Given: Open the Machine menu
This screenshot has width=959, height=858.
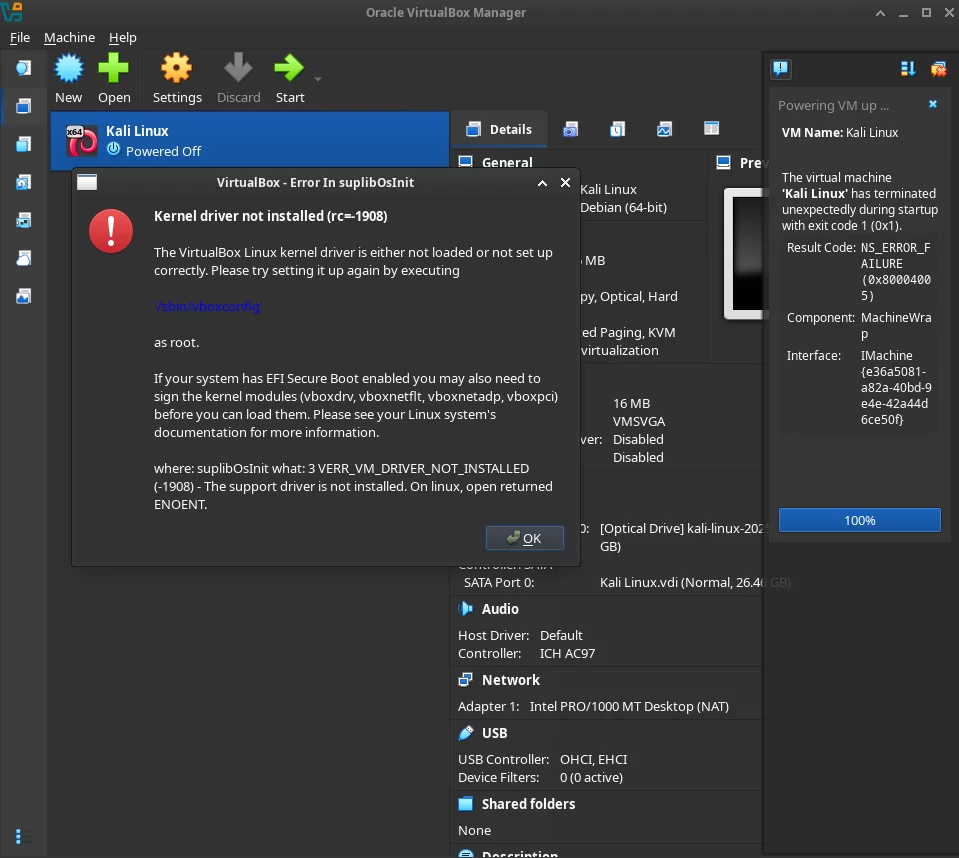Looking at the screenshot, I should click(x=69, y=37).
